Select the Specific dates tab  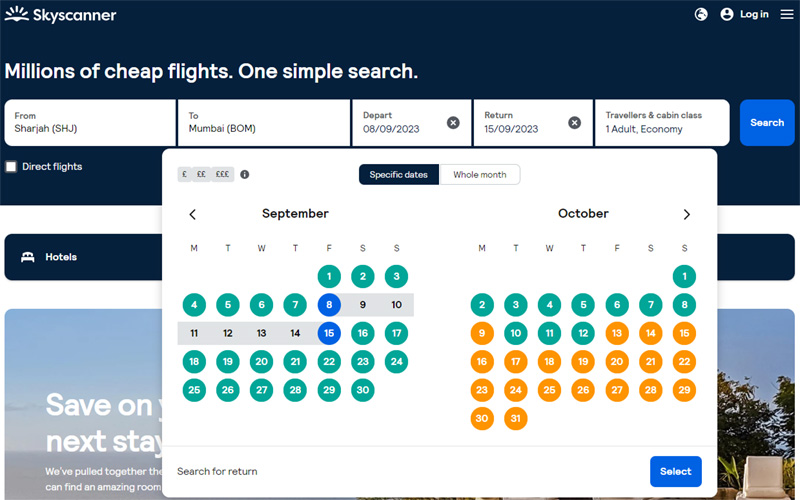[x=399, y=174]
